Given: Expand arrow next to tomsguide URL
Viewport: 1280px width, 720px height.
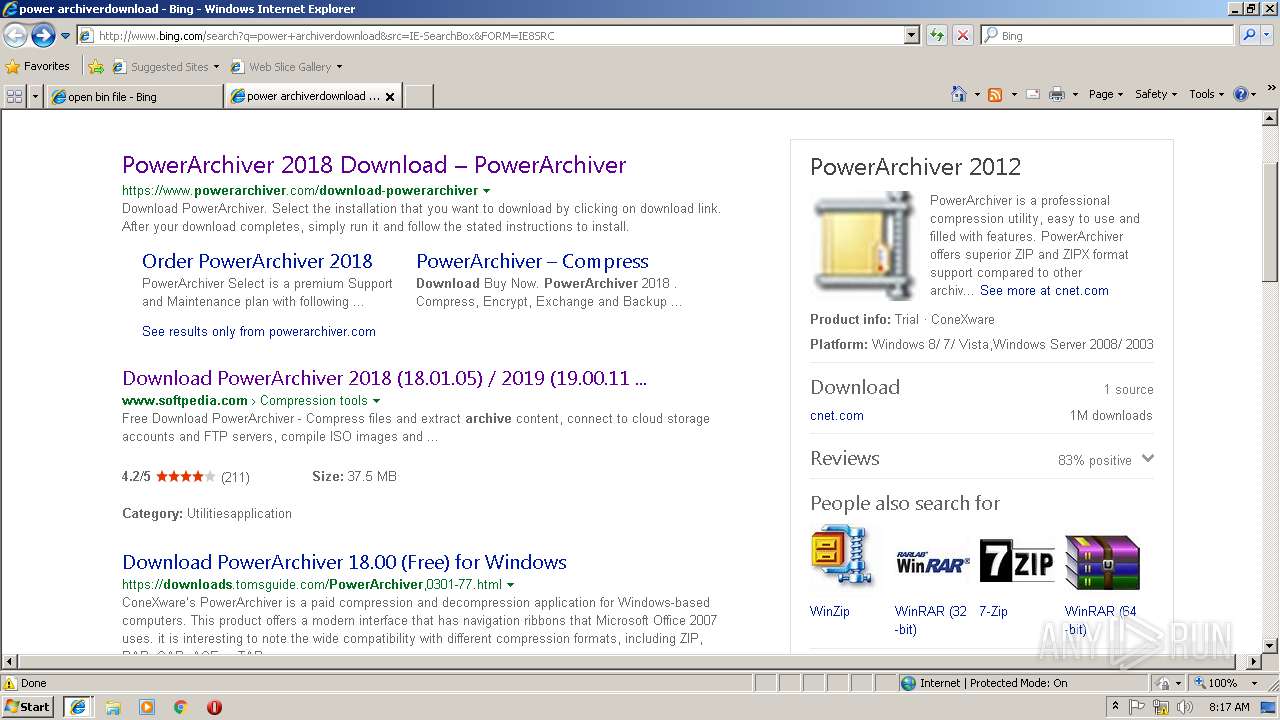Looking at the screenshot, I should coord(510,585).
